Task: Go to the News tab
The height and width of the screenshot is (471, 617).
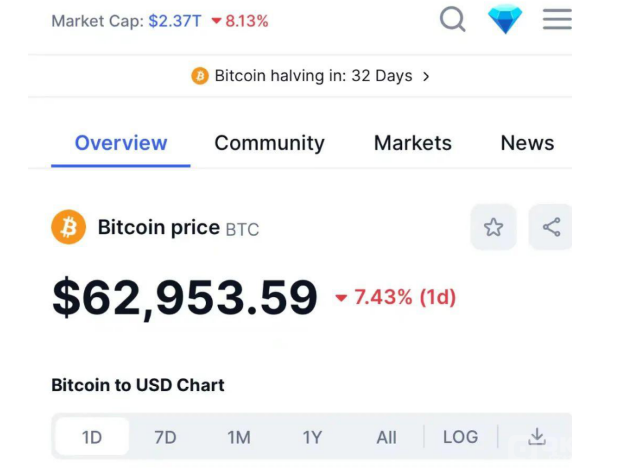Action: coord(527,143)
